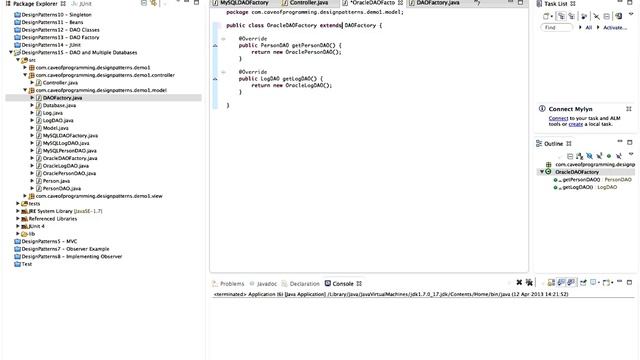Remove all terminated launches in Console
Image resolution: width=640 pixels, height=360 pixels.
[529, 282]
